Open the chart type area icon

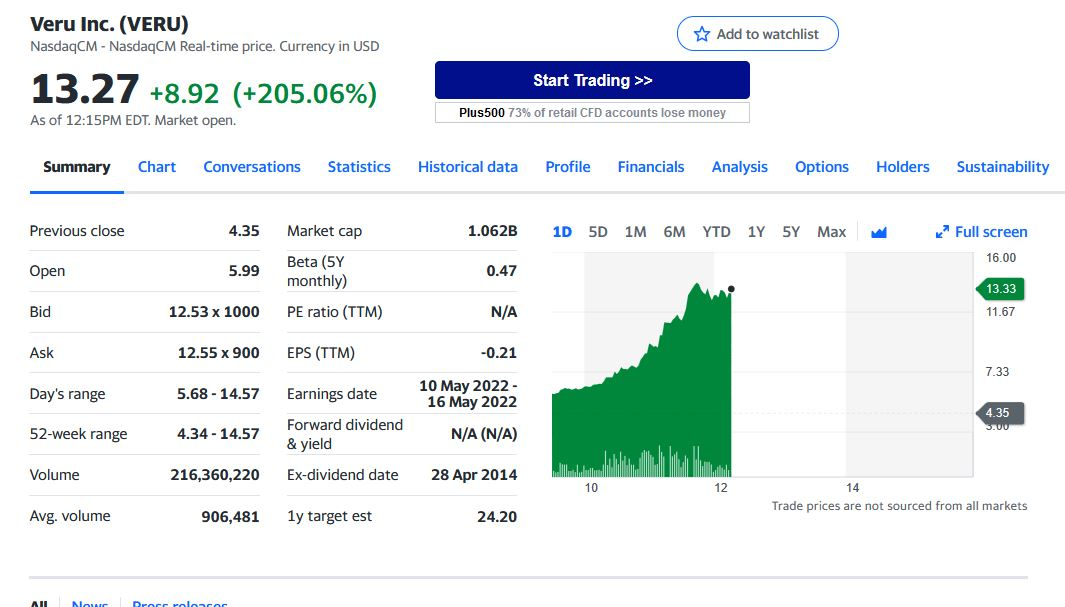pyautogui.click(x=879, y=232)
